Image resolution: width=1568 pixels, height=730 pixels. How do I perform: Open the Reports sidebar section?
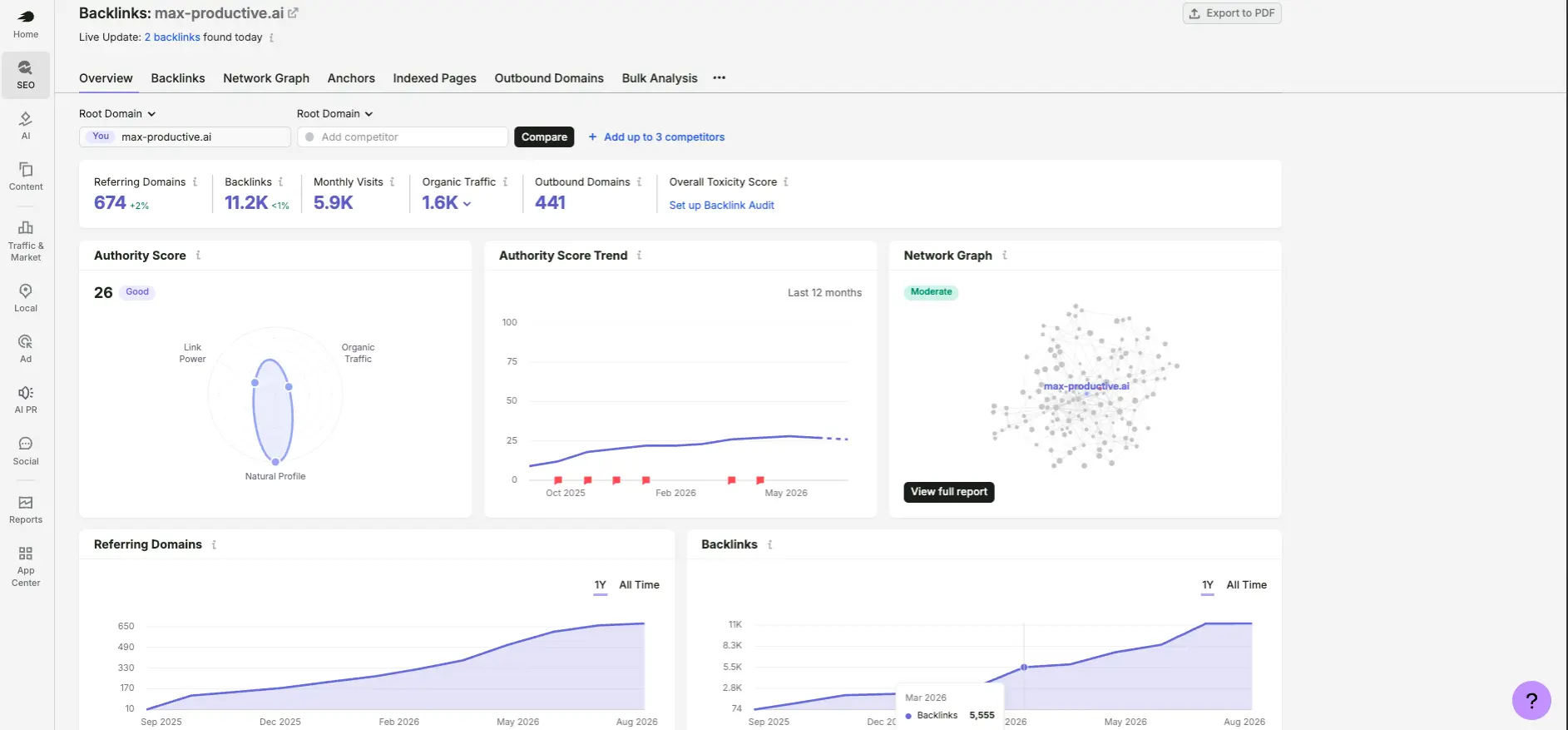(26, 509)
